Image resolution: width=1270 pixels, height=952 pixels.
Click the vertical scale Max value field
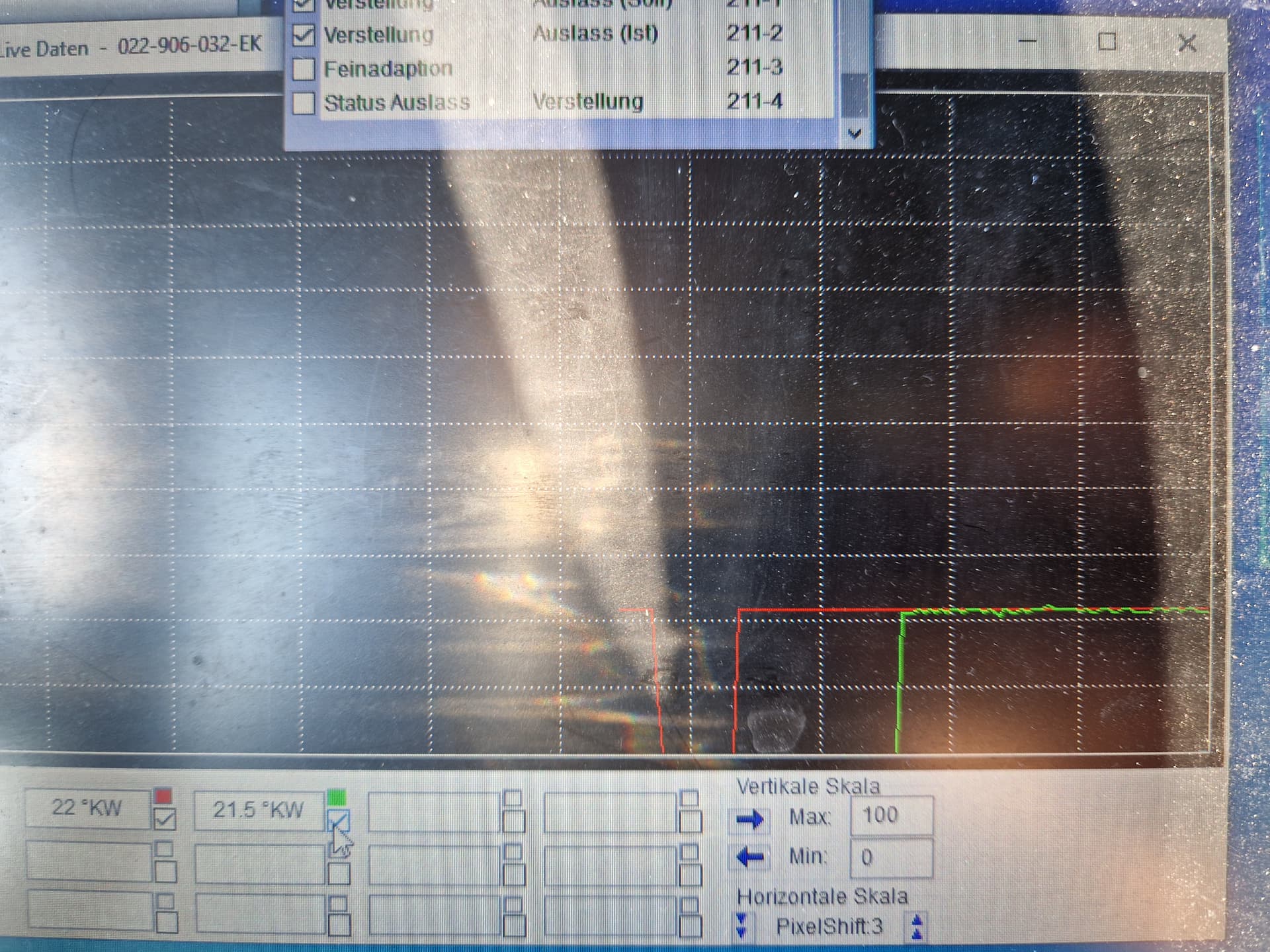[x=891, y=816]
